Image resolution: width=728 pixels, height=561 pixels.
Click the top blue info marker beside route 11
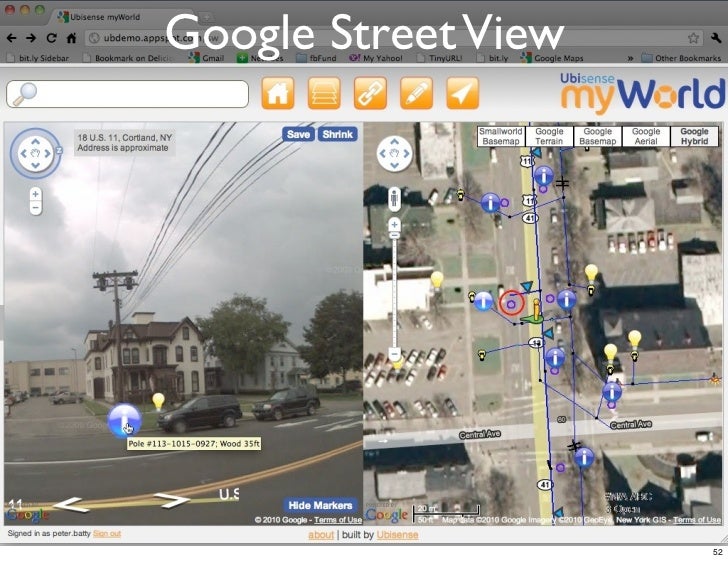pos(544,176)
